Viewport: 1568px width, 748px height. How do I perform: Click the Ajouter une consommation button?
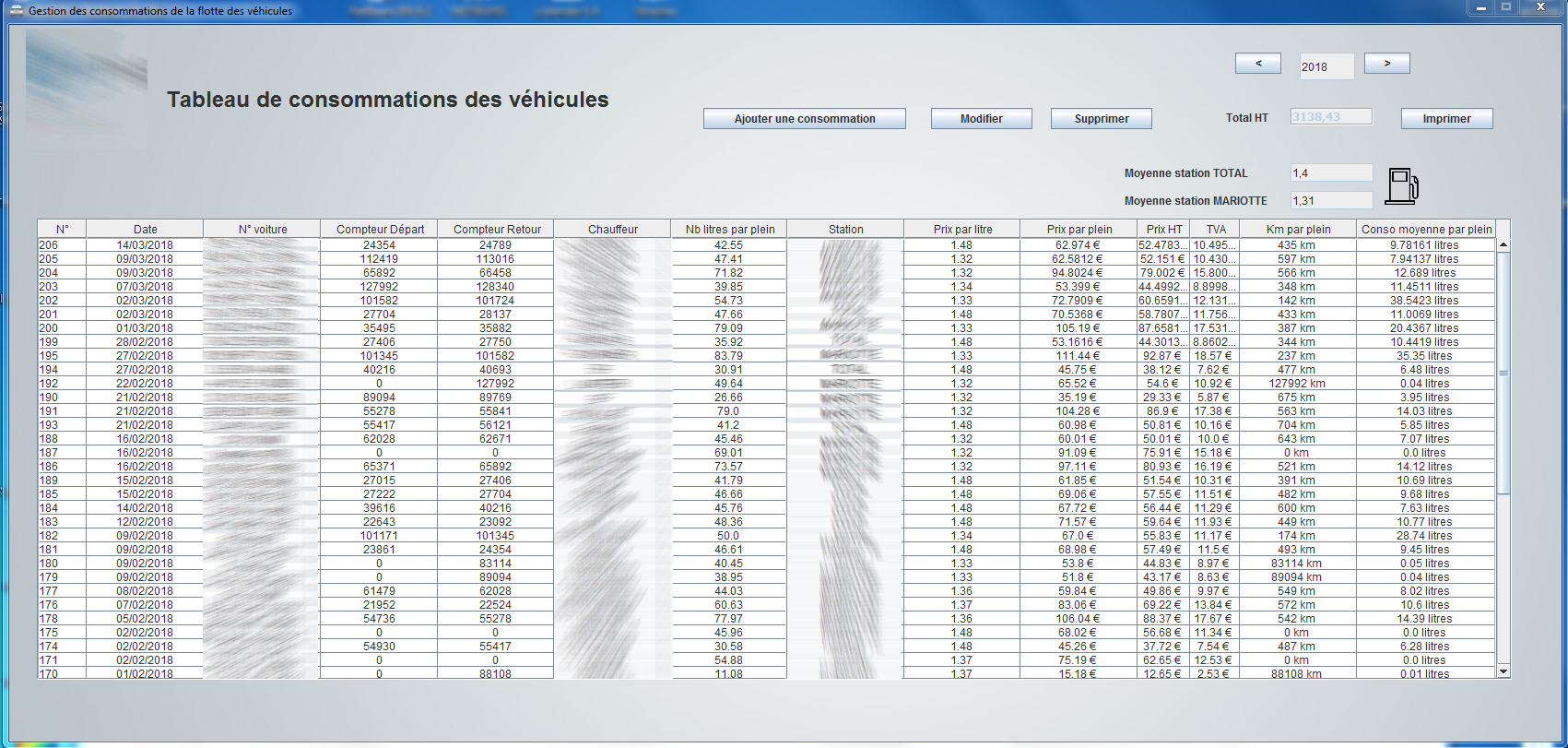coord(804,119)
